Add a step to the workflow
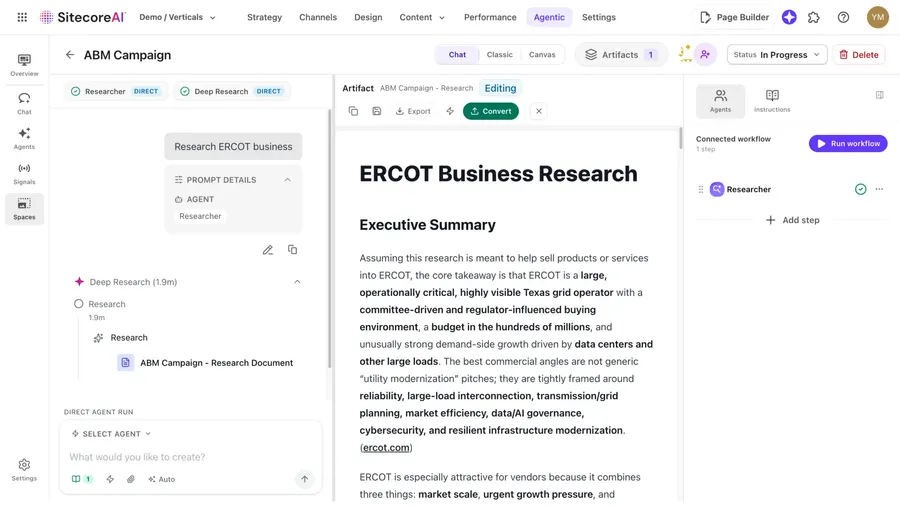This screenshot has width=900, height=506. point(792,220)
